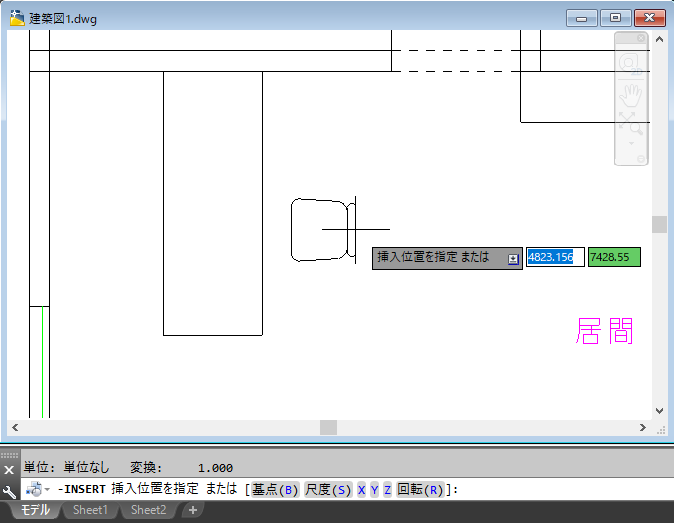Open the navigation bar options menu
The image size is (674, 523).
(x=641, y=159)
